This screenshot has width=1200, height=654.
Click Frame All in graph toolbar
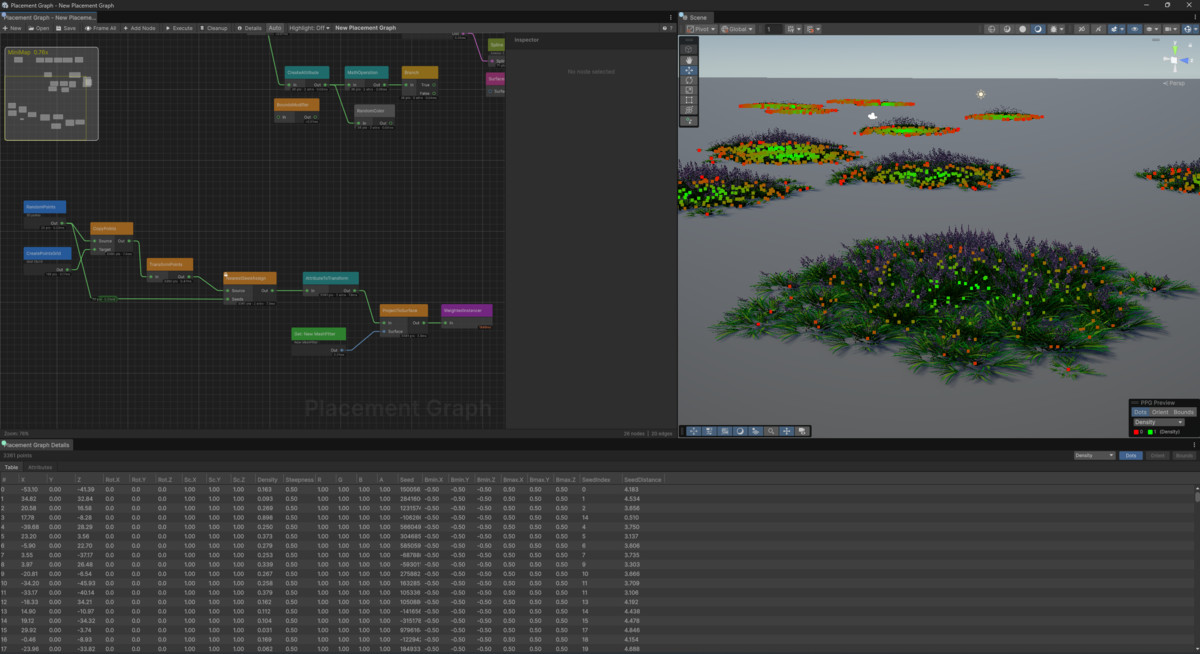click(x=101, y=28)
